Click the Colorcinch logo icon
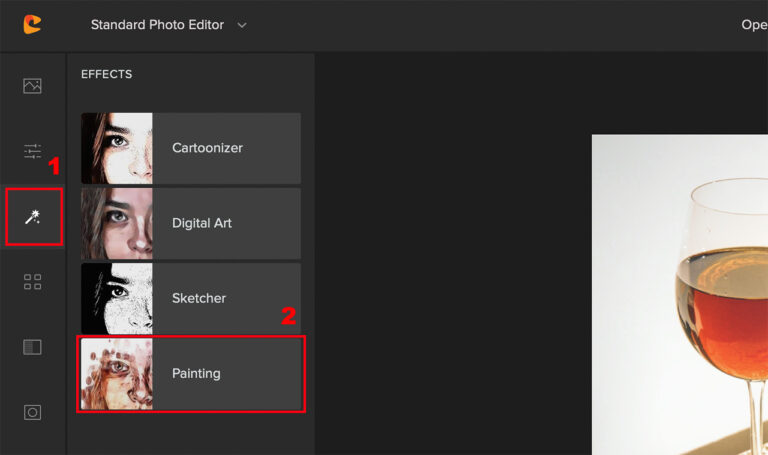 pos(32,24)
